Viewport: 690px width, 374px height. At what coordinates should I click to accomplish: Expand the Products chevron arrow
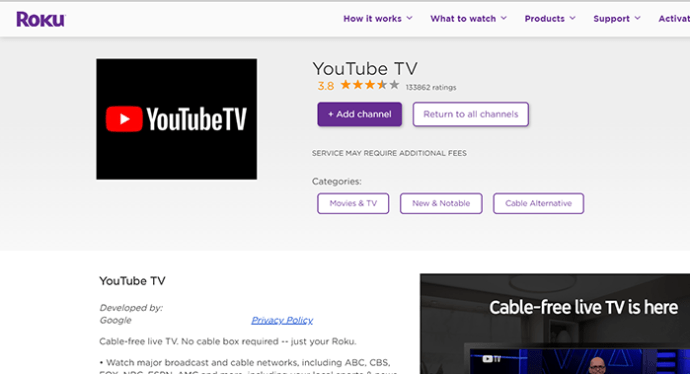[x=572, y=18]
